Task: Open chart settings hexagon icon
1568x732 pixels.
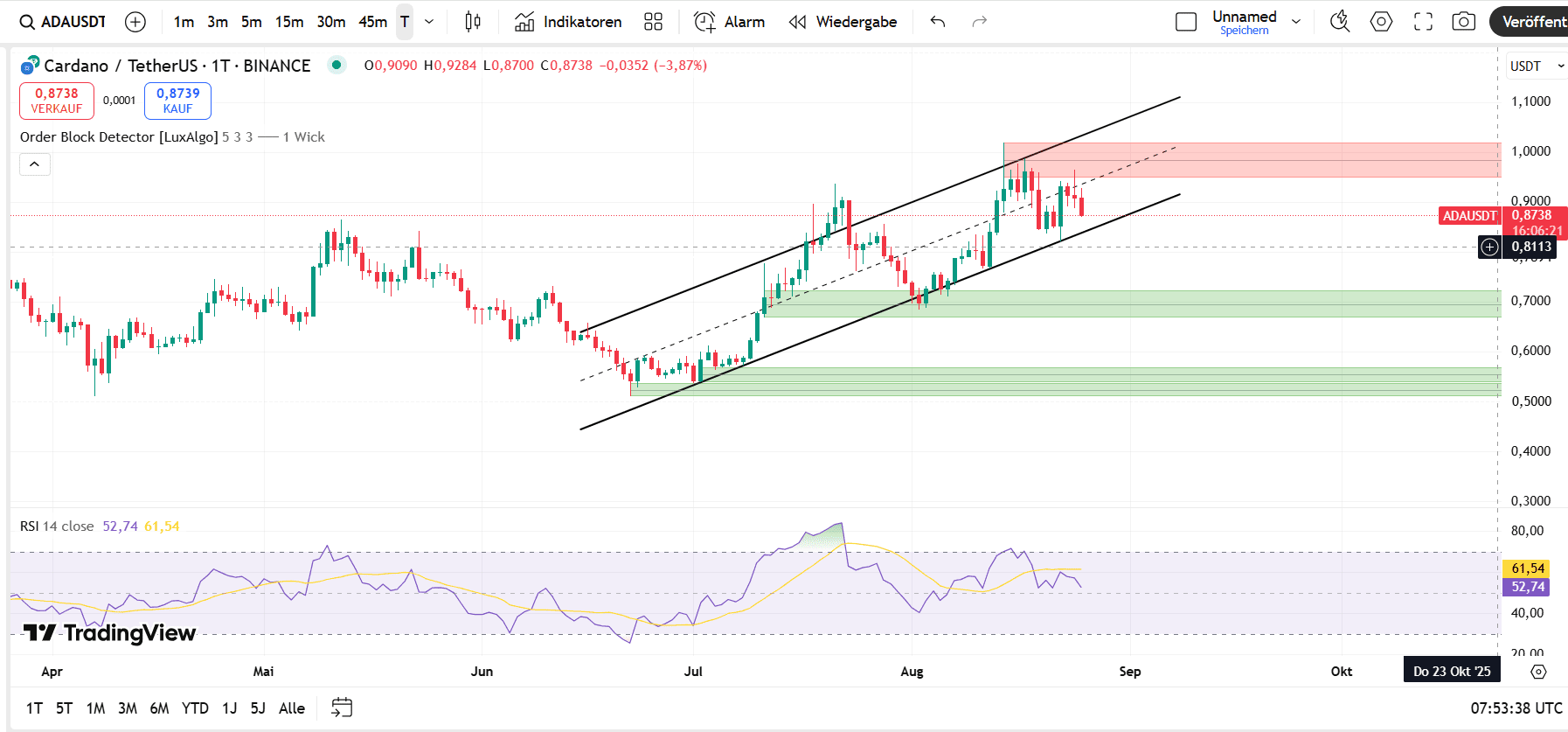Action: click(1381, 22)
